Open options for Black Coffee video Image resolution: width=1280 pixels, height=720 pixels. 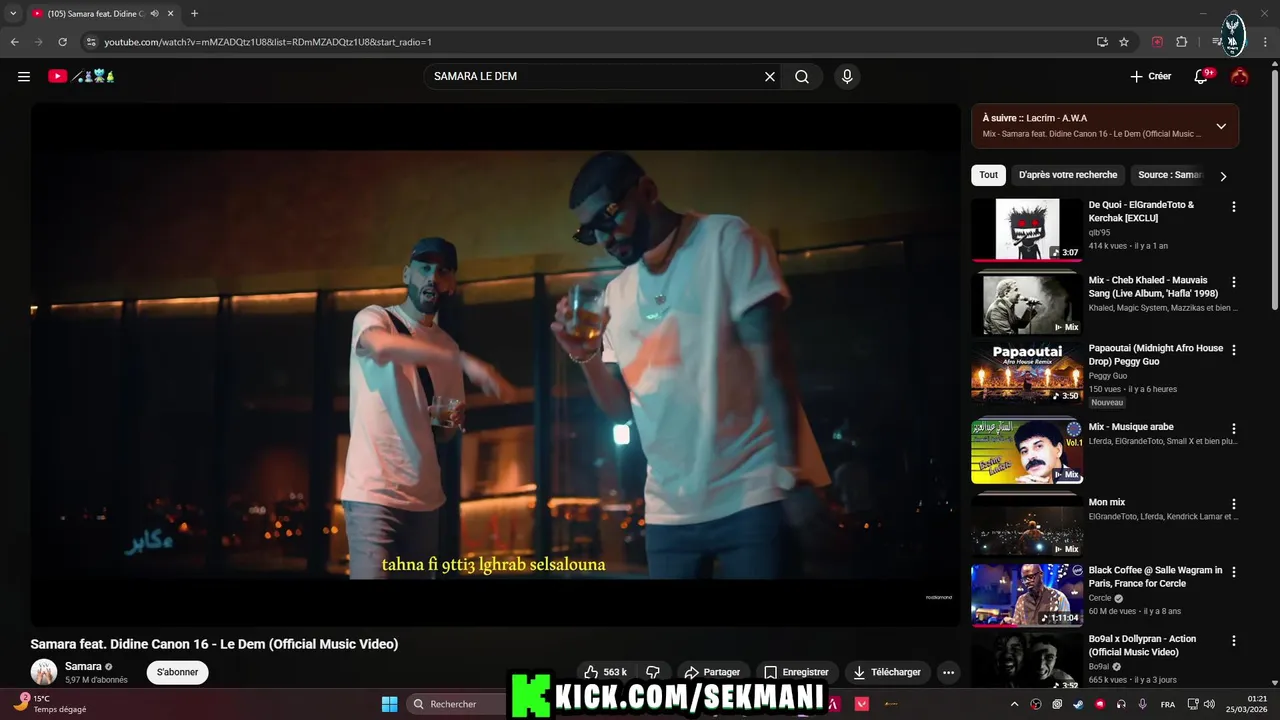1233,572
